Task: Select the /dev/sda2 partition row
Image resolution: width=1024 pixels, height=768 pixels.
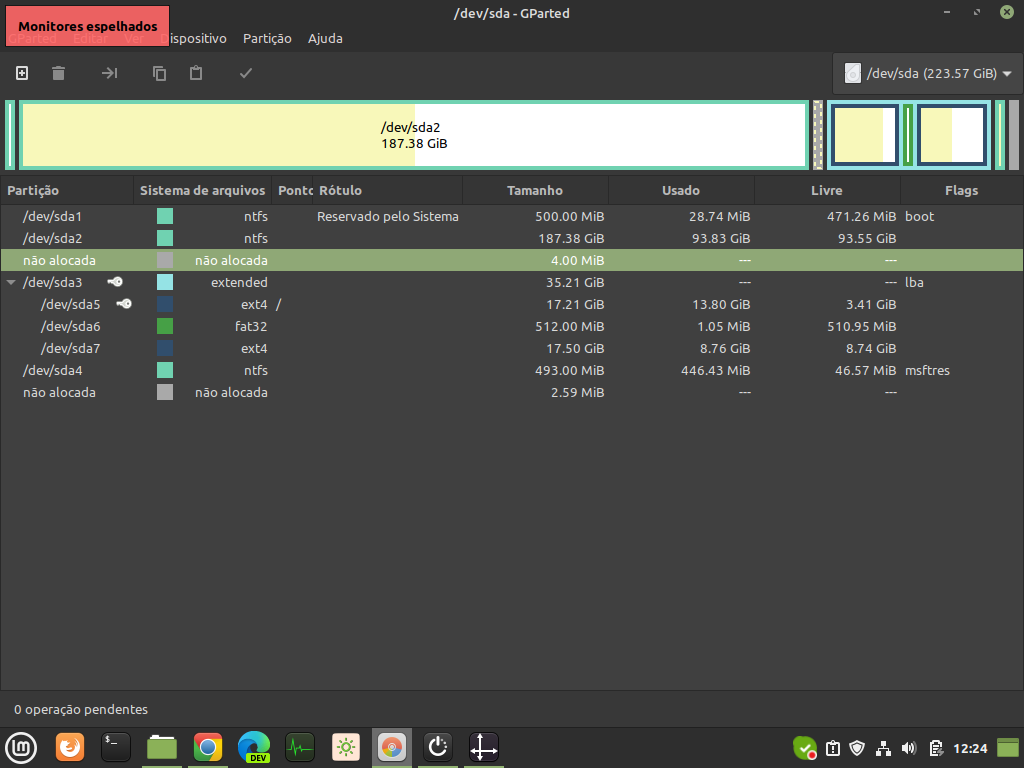Action: point(512,238)
